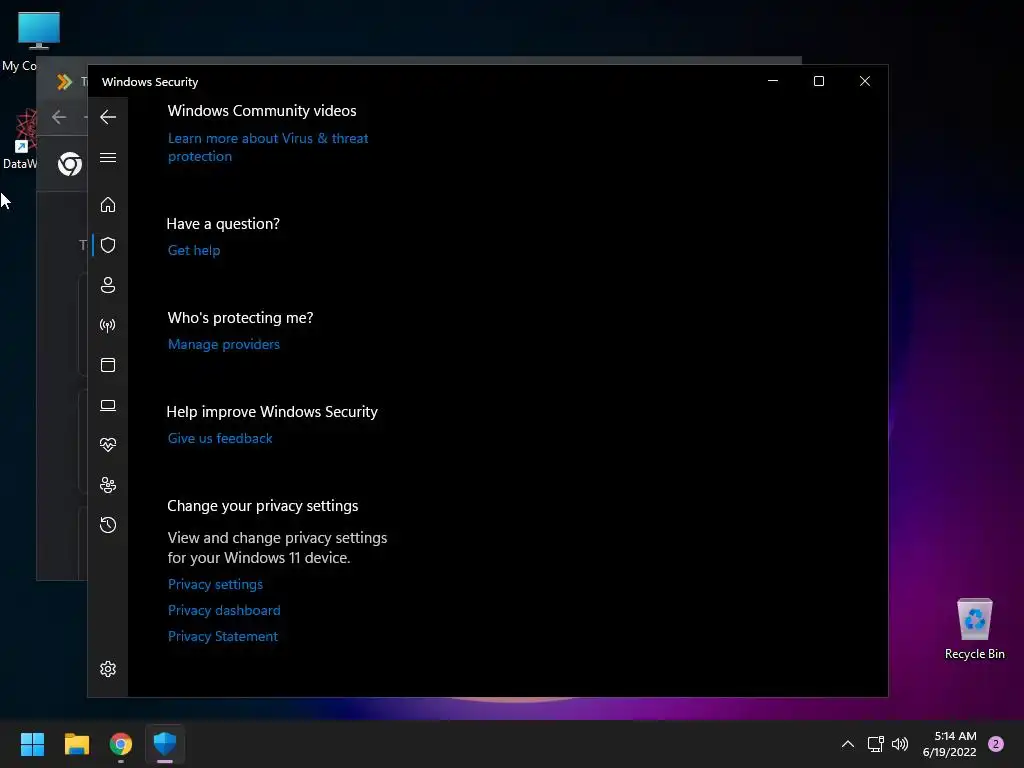The image size is (1024, 768).
Task: Open the Home section icon
Action: [108, 204]
